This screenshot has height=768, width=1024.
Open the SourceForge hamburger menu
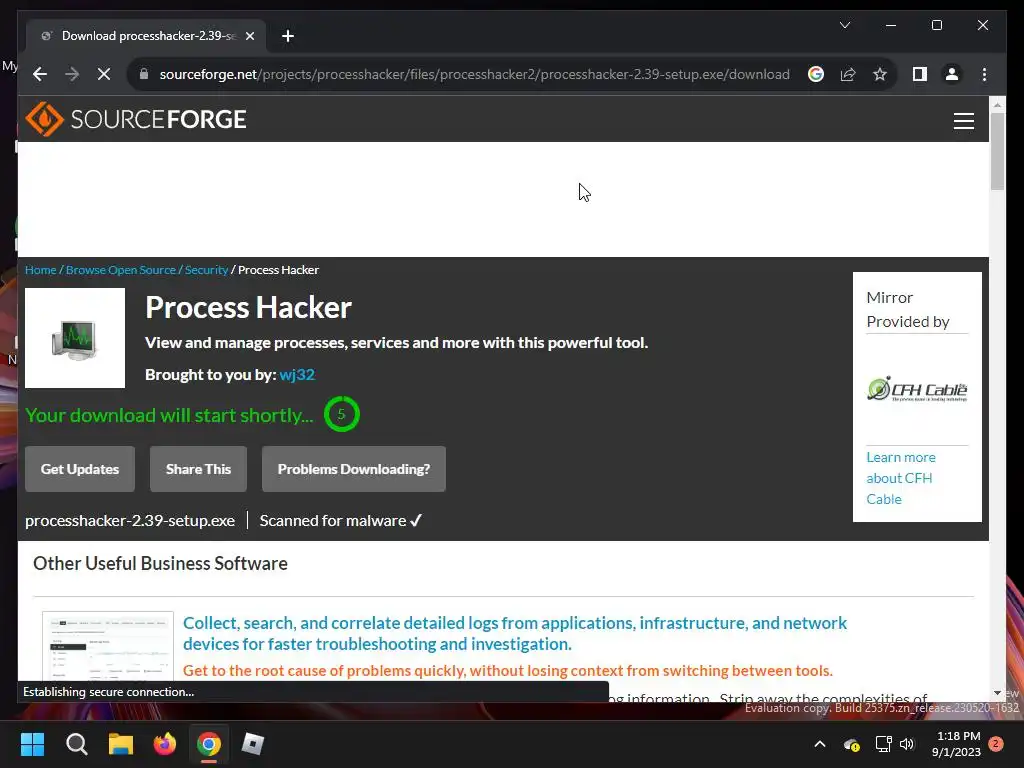(x=963, y=121)
